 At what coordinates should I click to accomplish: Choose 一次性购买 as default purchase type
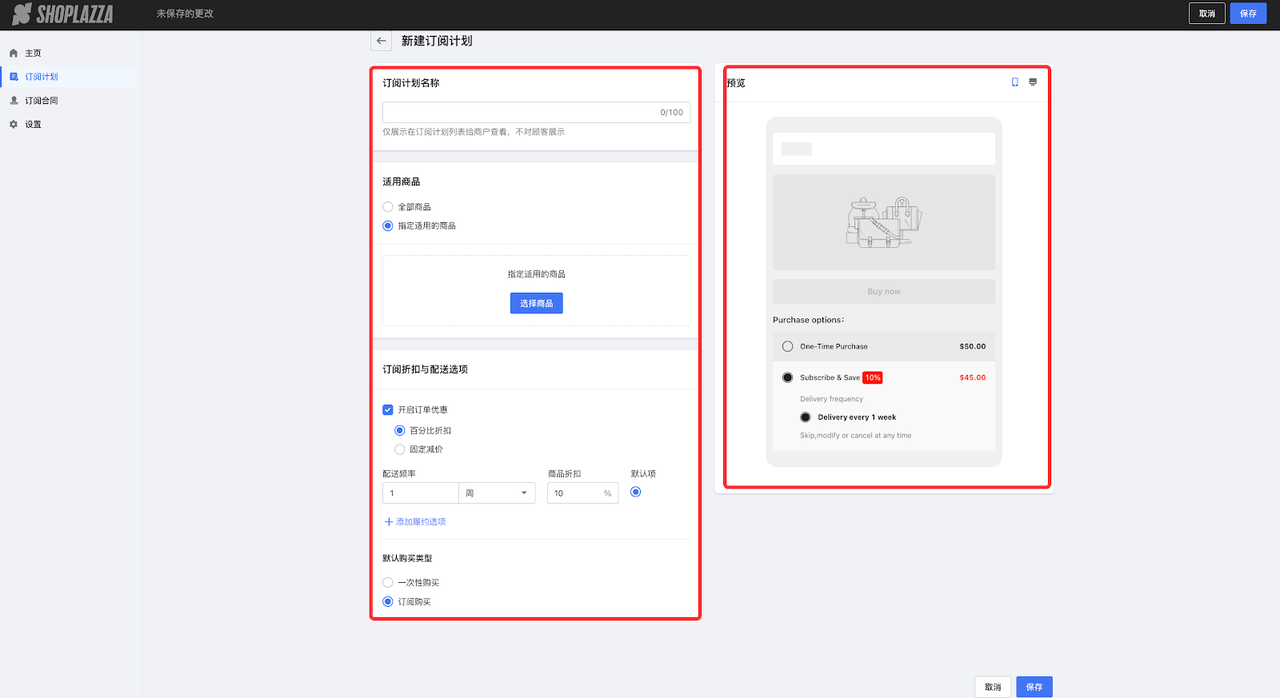[388, 583]
